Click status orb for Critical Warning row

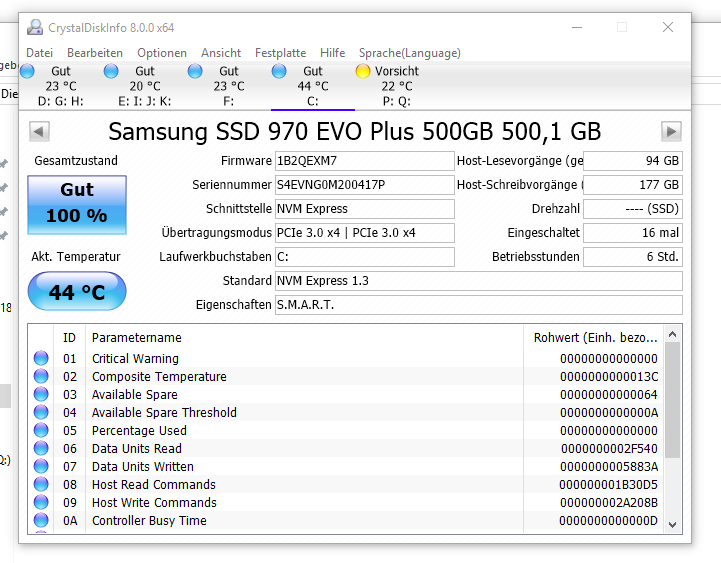tap(41, 358)
